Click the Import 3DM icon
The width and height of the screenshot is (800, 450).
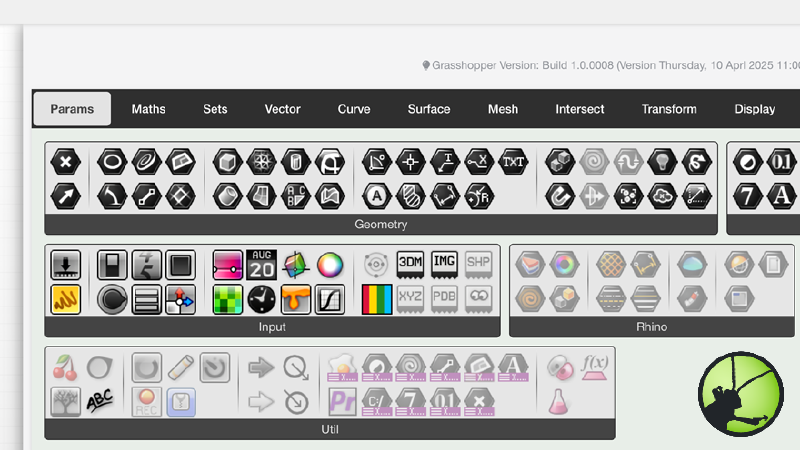click(x=410, y=265)
